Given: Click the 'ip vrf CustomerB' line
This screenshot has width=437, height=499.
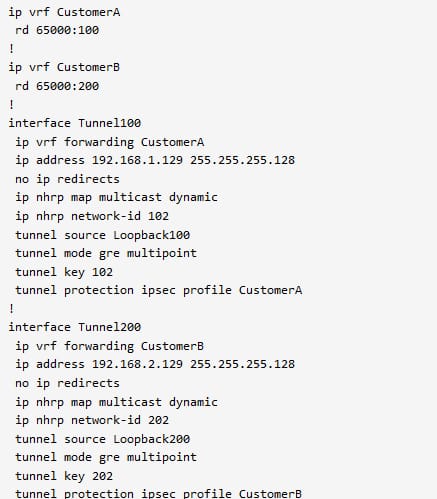Looking at the screenshot, I should coord(64,67).
